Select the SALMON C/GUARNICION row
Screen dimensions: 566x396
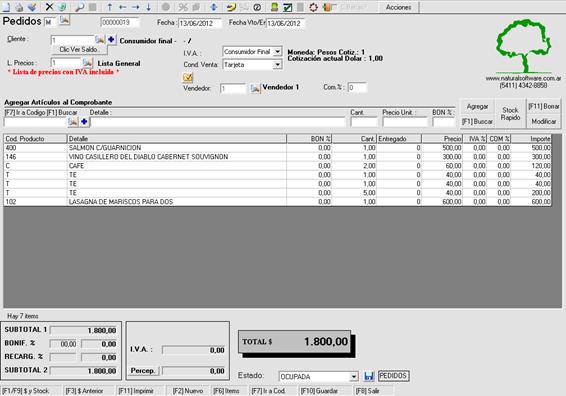[x=277, y=148]
